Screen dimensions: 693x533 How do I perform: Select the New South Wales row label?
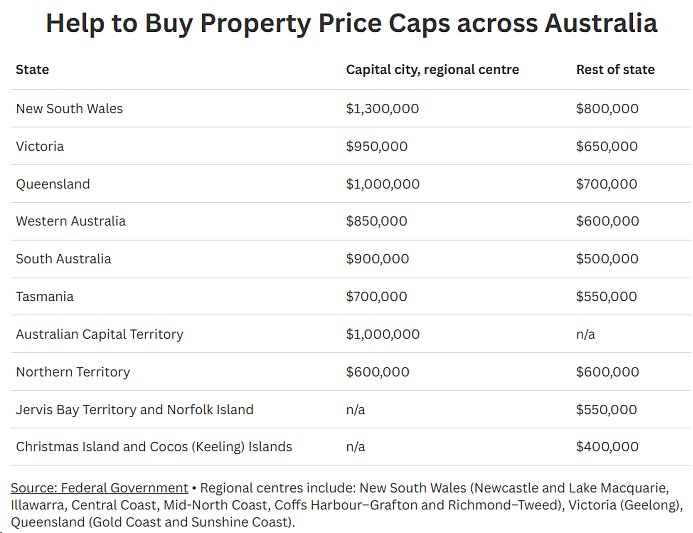[x=69, y=109]
